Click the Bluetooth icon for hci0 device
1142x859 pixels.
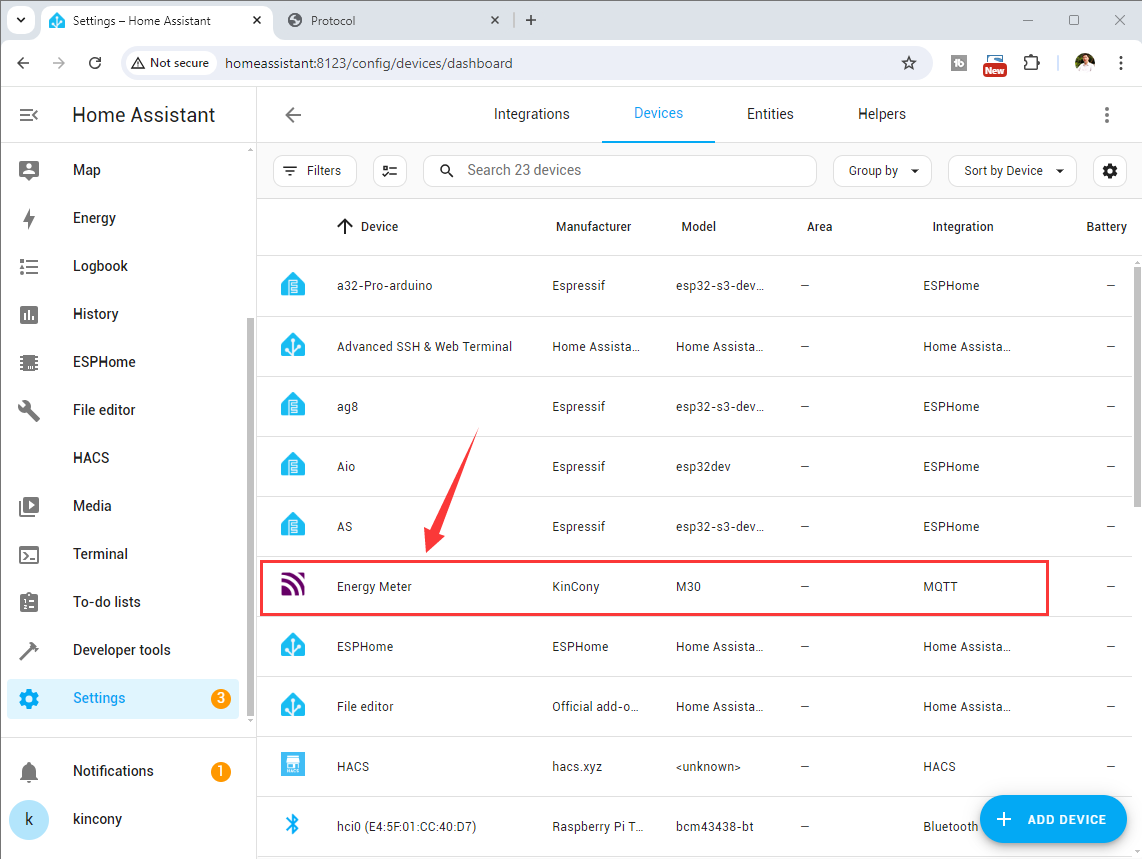coord(293,824)
